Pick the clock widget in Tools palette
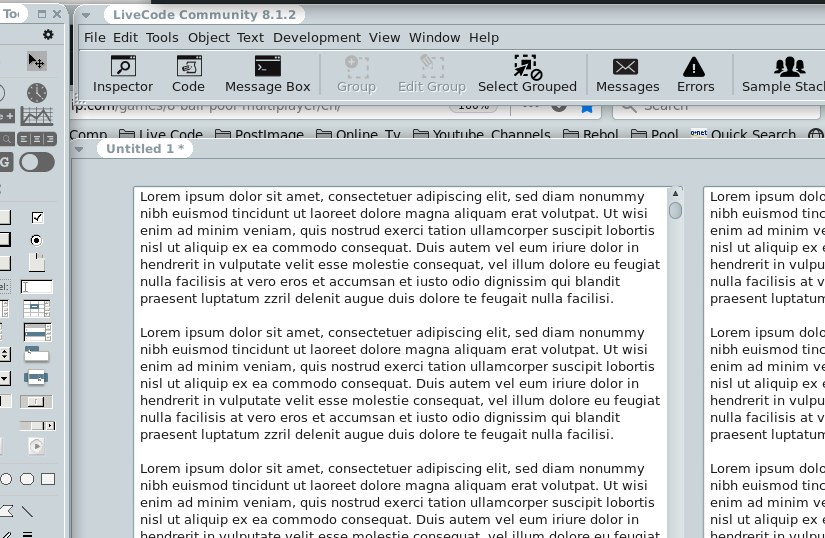Image resolution: width=825 pixels, height=538 pixels. click(x=37, y=93)
